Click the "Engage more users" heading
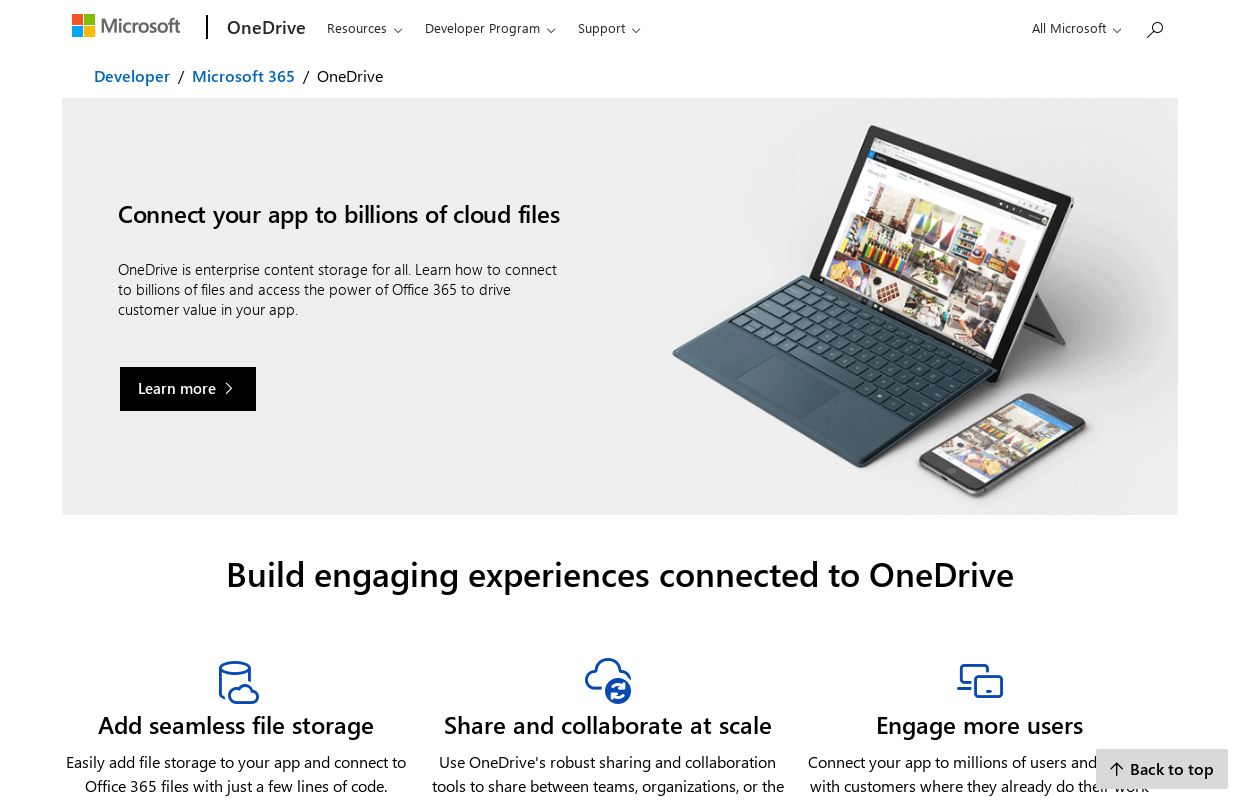The image size is (1240, 800). point(980,725)
